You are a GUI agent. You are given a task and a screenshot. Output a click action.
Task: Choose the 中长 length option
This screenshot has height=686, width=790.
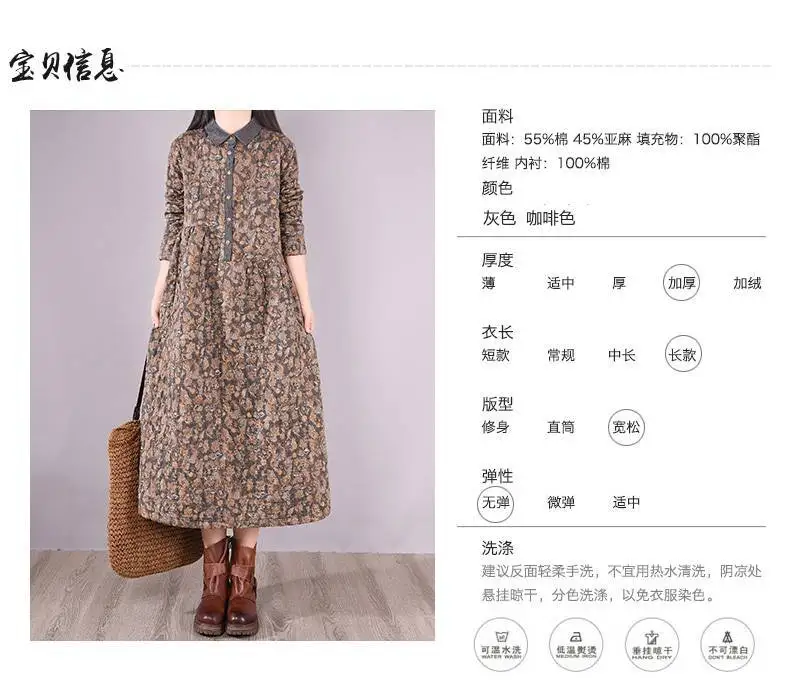pos(621,355)
